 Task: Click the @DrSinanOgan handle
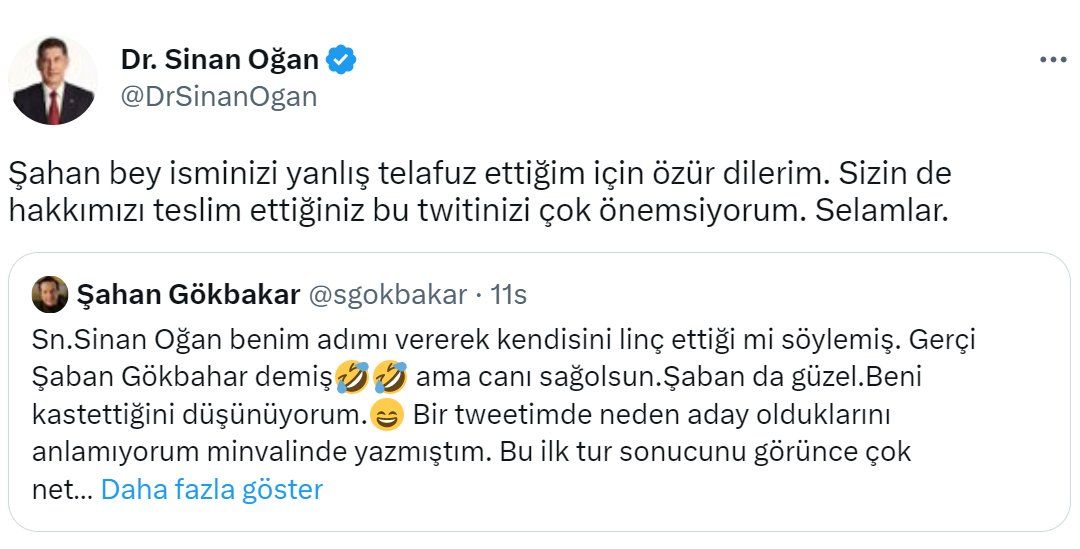click(218, 97)
